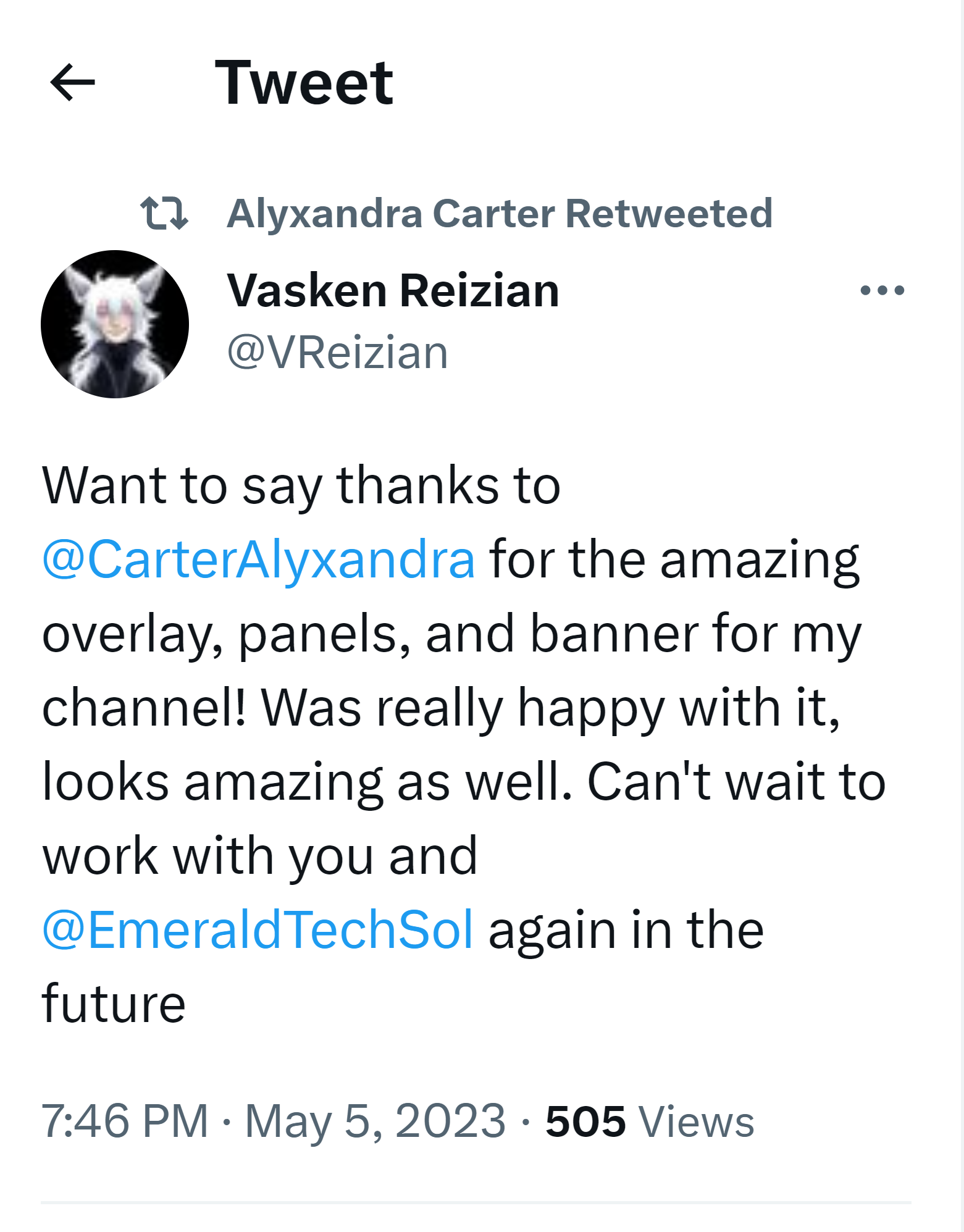
Task: Open the @CarterAlyxandra mention
Action: pos(259,559)
